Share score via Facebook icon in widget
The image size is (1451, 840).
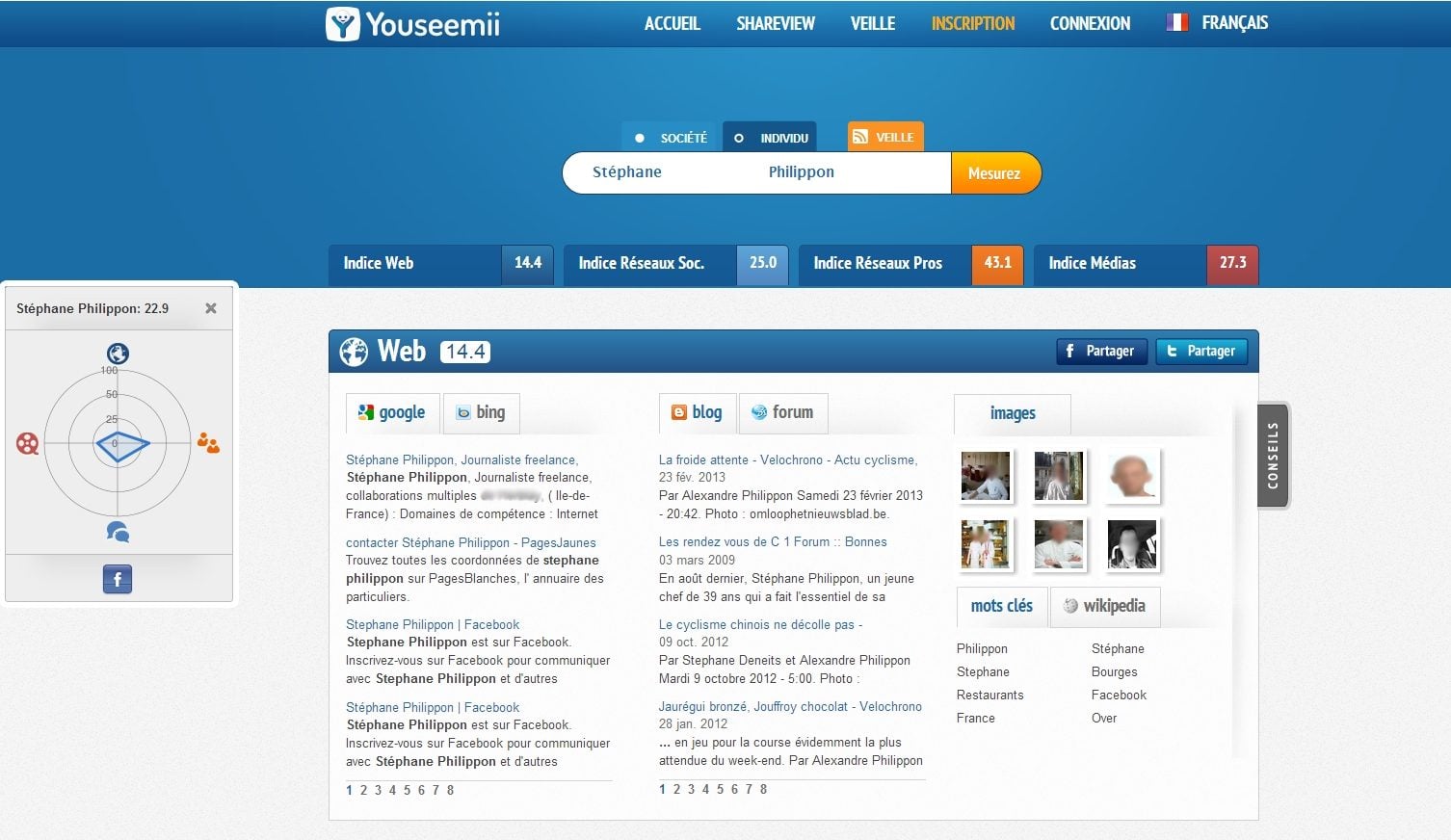pyautogui.click(x=118, y=579)
